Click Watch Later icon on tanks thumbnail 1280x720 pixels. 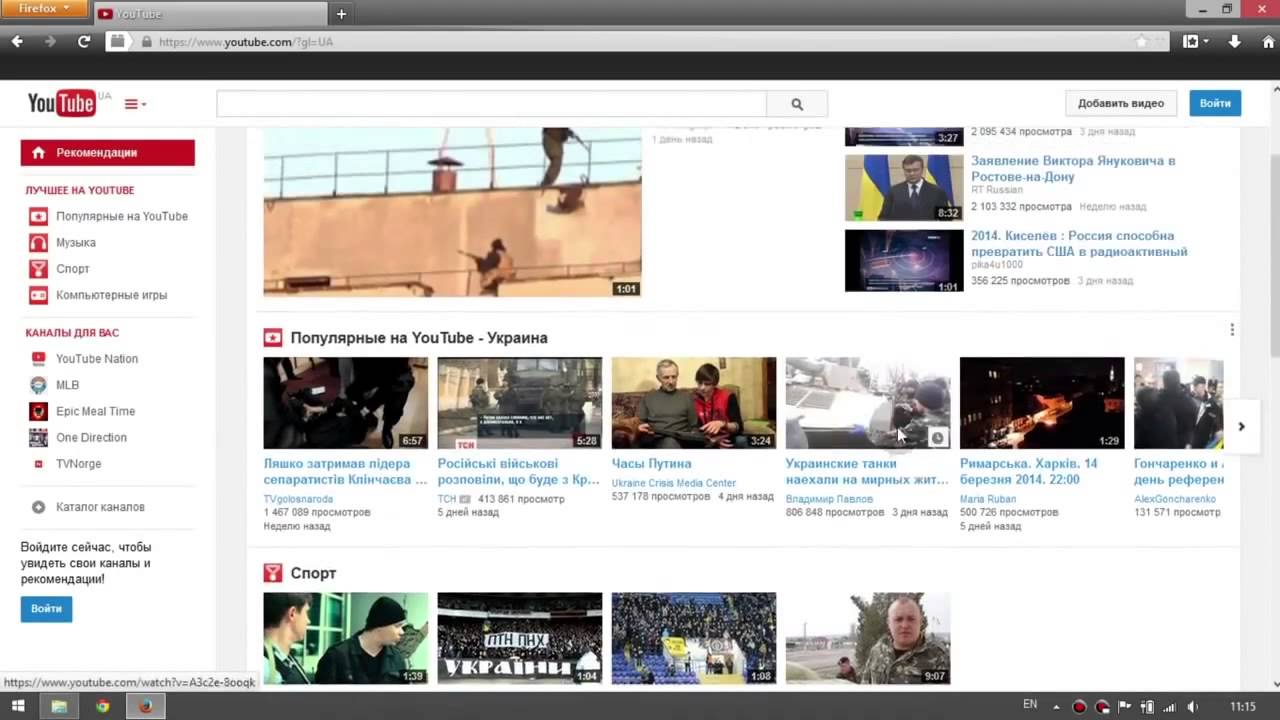938,437
